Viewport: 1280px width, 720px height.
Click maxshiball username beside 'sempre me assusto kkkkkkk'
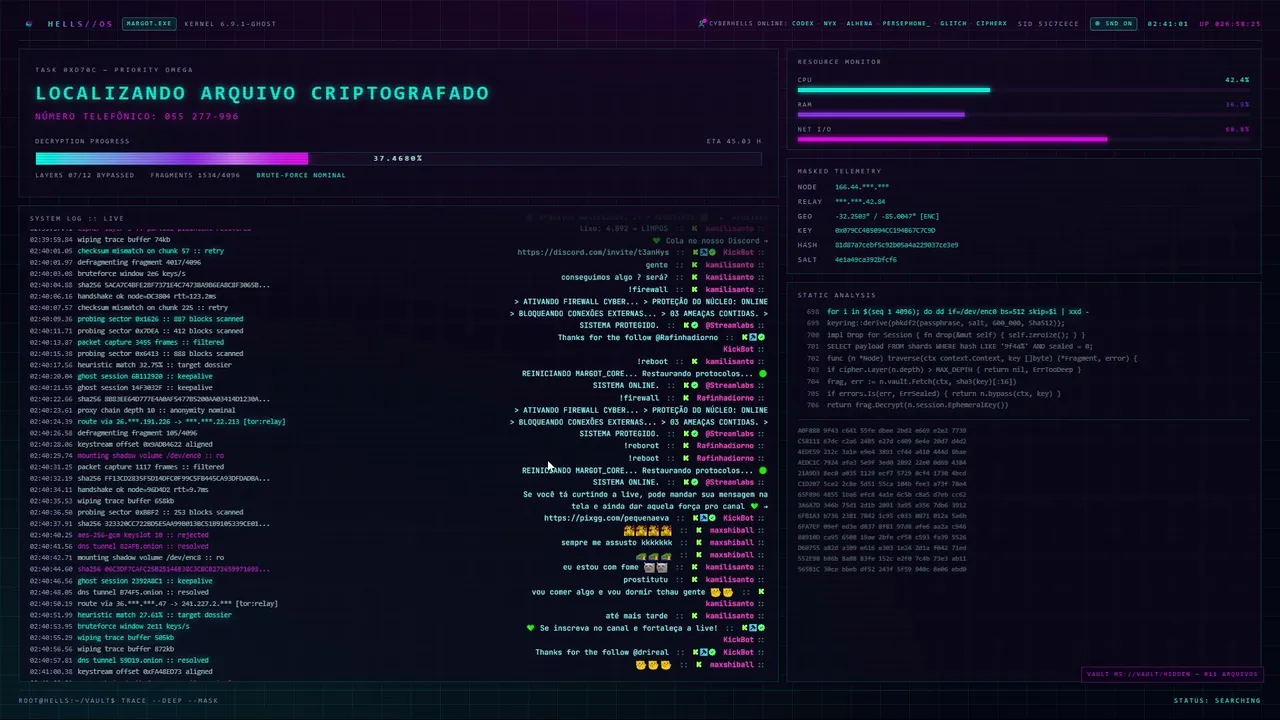[x=731, y=543]
